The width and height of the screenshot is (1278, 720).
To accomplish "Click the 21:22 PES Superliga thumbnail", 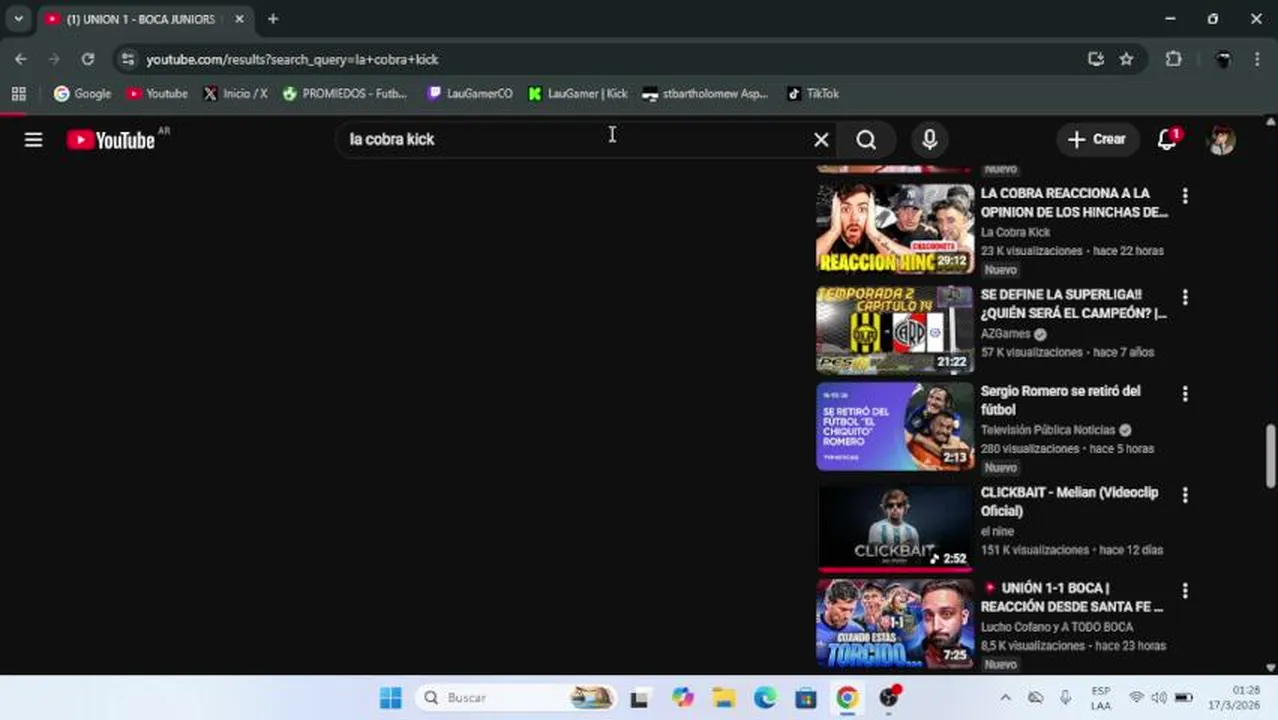I will tap(895, 330).
